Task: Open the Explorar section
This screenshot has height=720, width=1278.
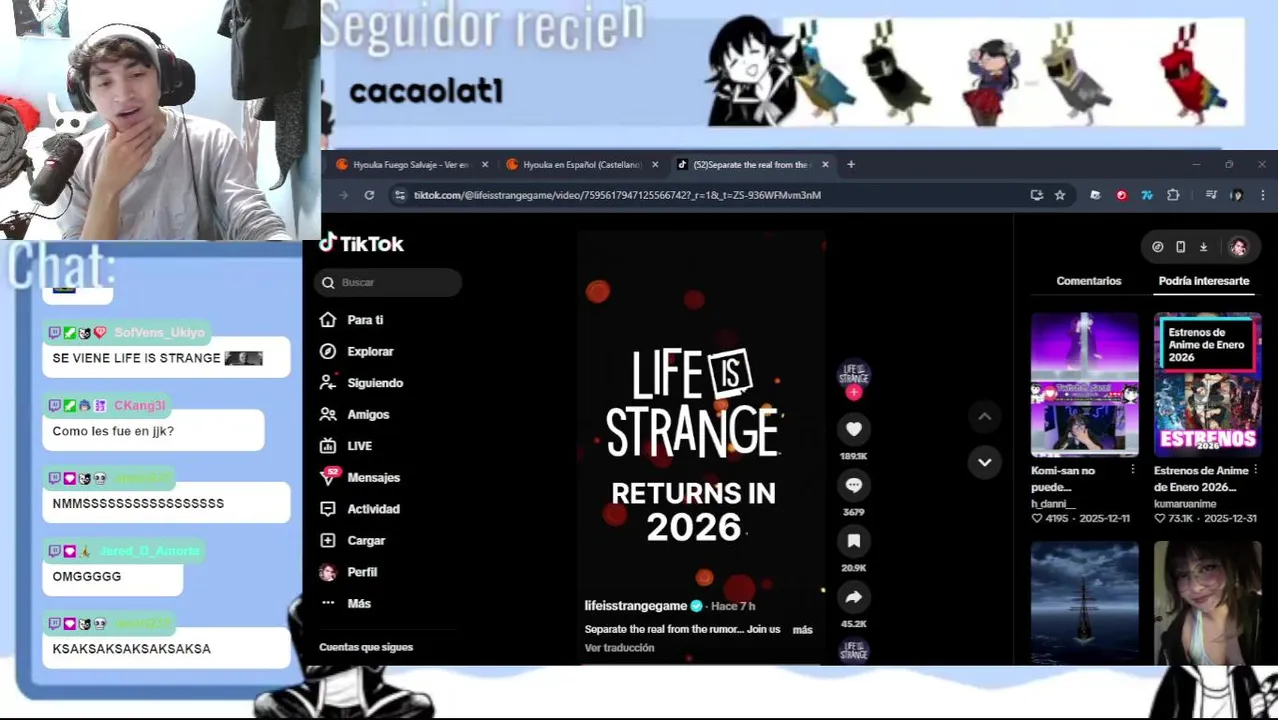Action: [357, 351]
